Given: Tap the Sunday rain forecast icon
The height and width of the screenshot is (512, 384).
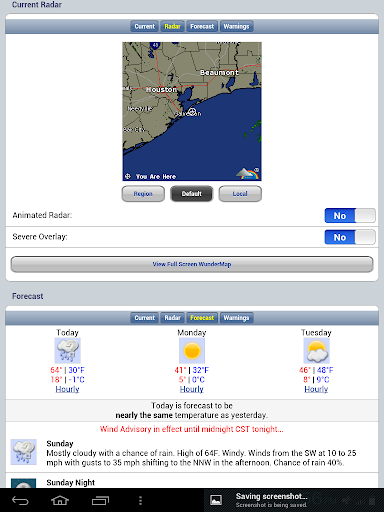Looking at the screenshot, I should click(23, 452).
